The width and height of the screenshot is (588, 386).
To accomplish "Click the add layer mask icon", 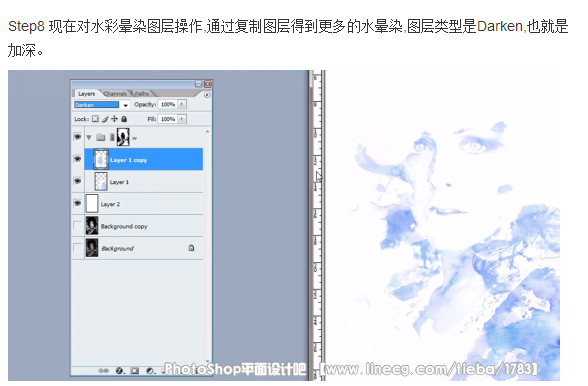I will [135, 371].
